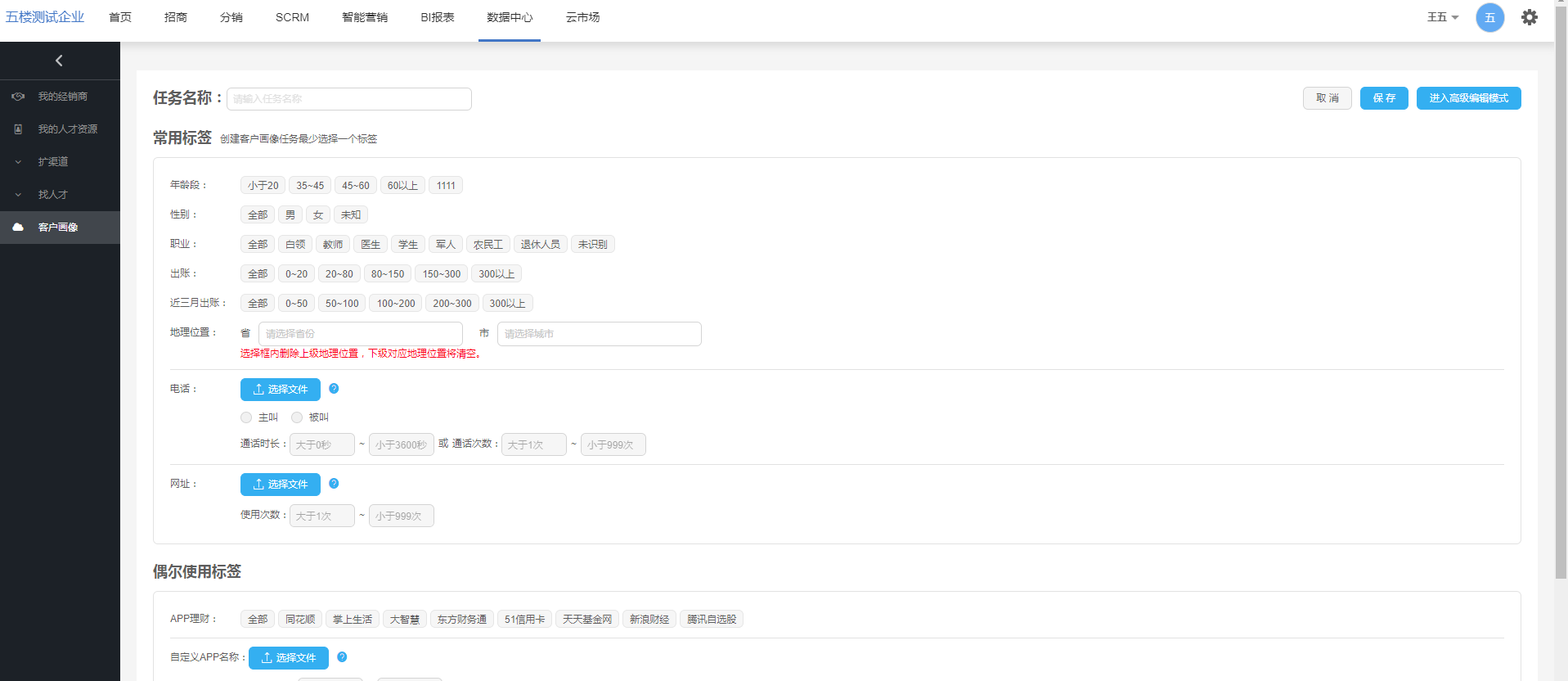
Task: Switch to the BI报表 top menu
Action: tap(437, 17)
